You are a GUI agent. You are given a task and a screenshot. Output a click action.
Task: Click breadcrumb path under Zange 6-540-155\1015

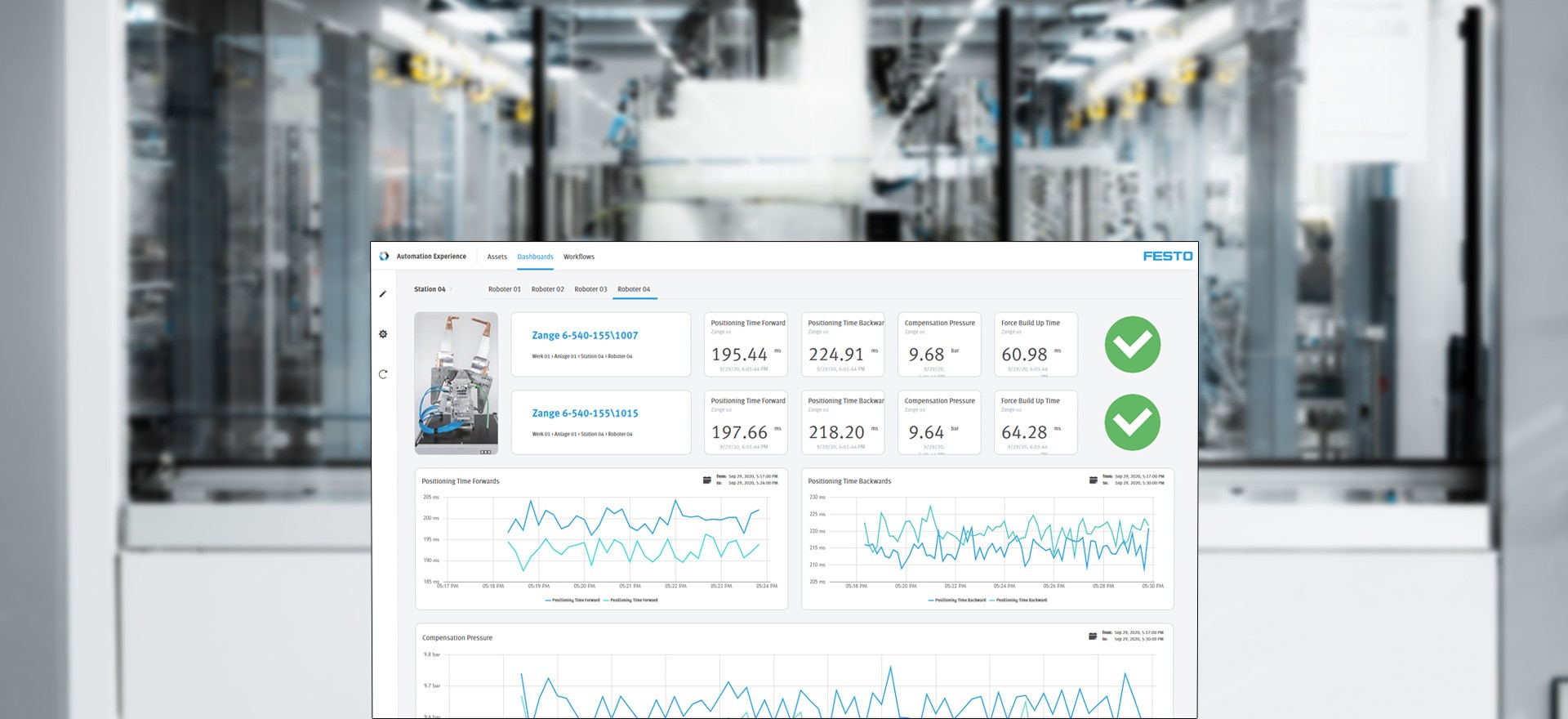tap(582, 435)
